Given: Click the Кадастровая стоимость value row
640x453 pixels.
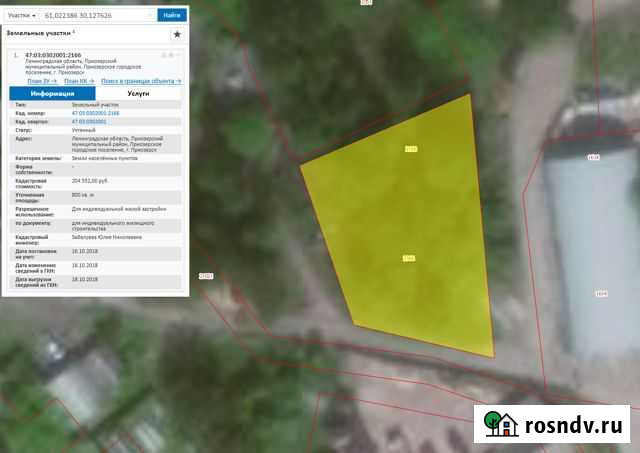Looking at the screenshot, I should pyautogui.click(x=90, y=180).
